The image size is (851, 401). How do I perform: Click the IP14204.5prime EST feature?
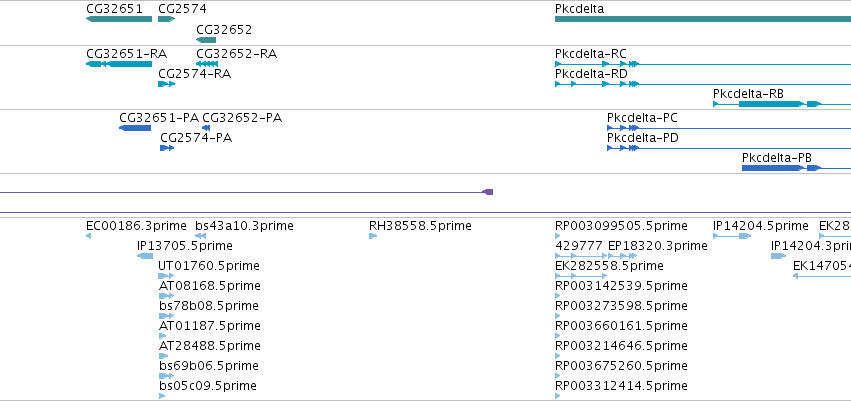click(732, 236)
